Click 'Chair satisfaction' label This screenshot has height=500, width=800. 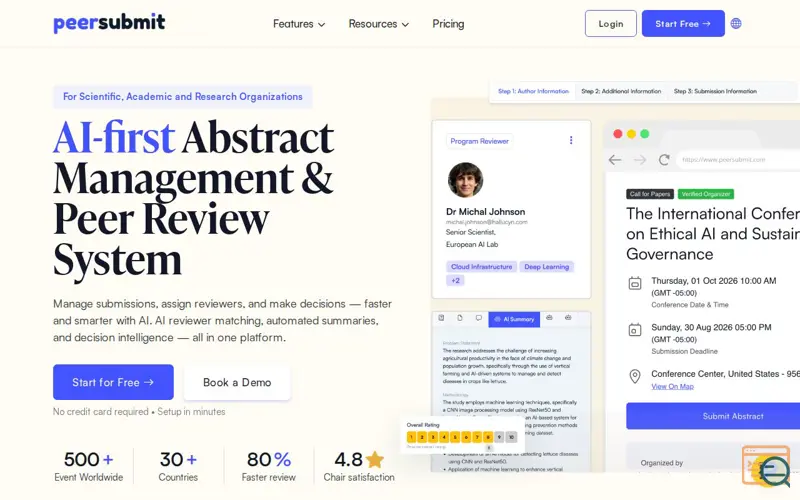[359, 478]
